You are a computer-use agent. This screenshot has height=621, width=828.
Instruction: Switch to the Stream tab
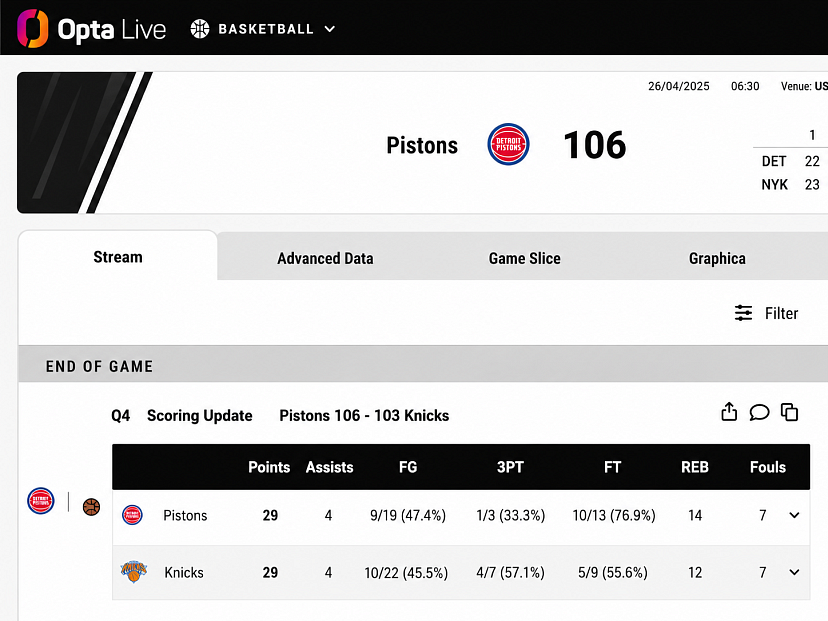click(x=118, y=257)
